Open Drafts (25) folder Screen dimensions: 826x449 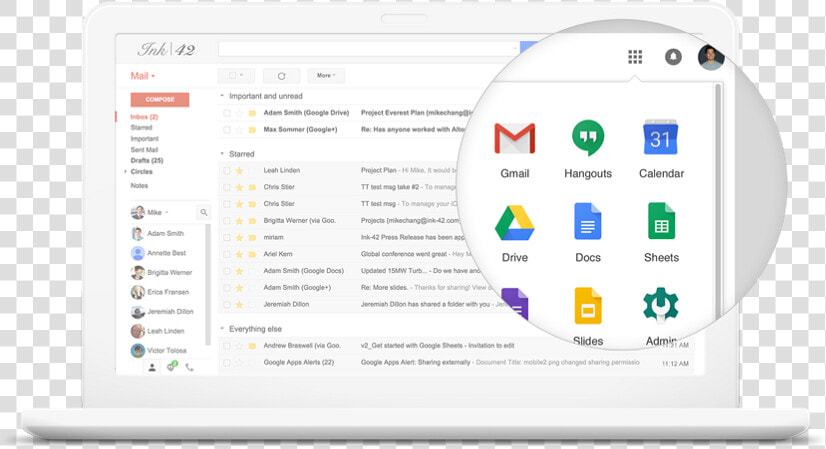(x=147, y=160)
